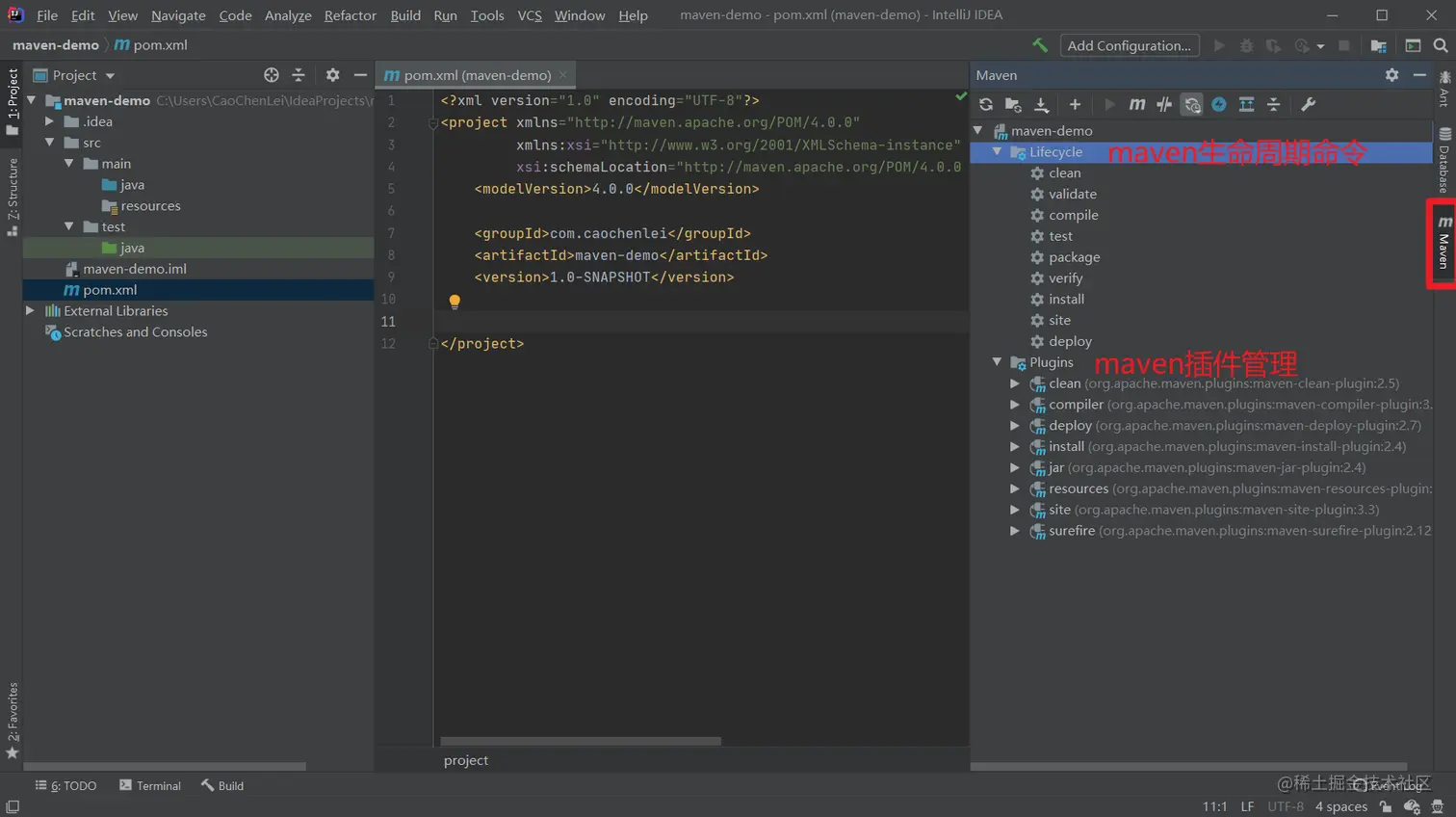Click the editor horizontal scrollbar
This screenshot has height=817, width=1456.
[x=581, y=741]
